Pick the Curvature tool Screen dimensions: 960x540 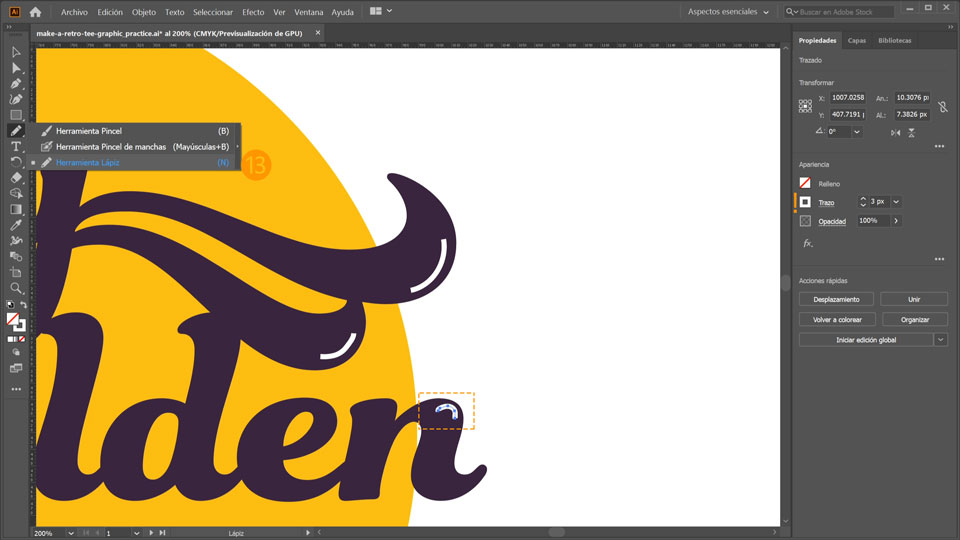pos(16,99)
